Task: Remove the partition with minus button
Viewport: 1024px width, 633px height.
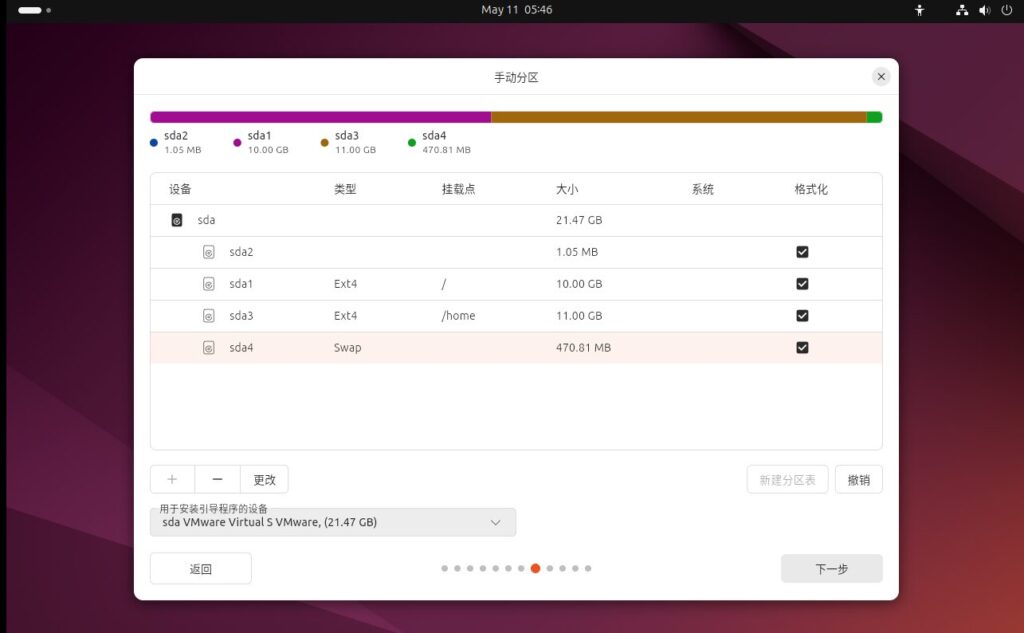Action: (x=217, y=479)
